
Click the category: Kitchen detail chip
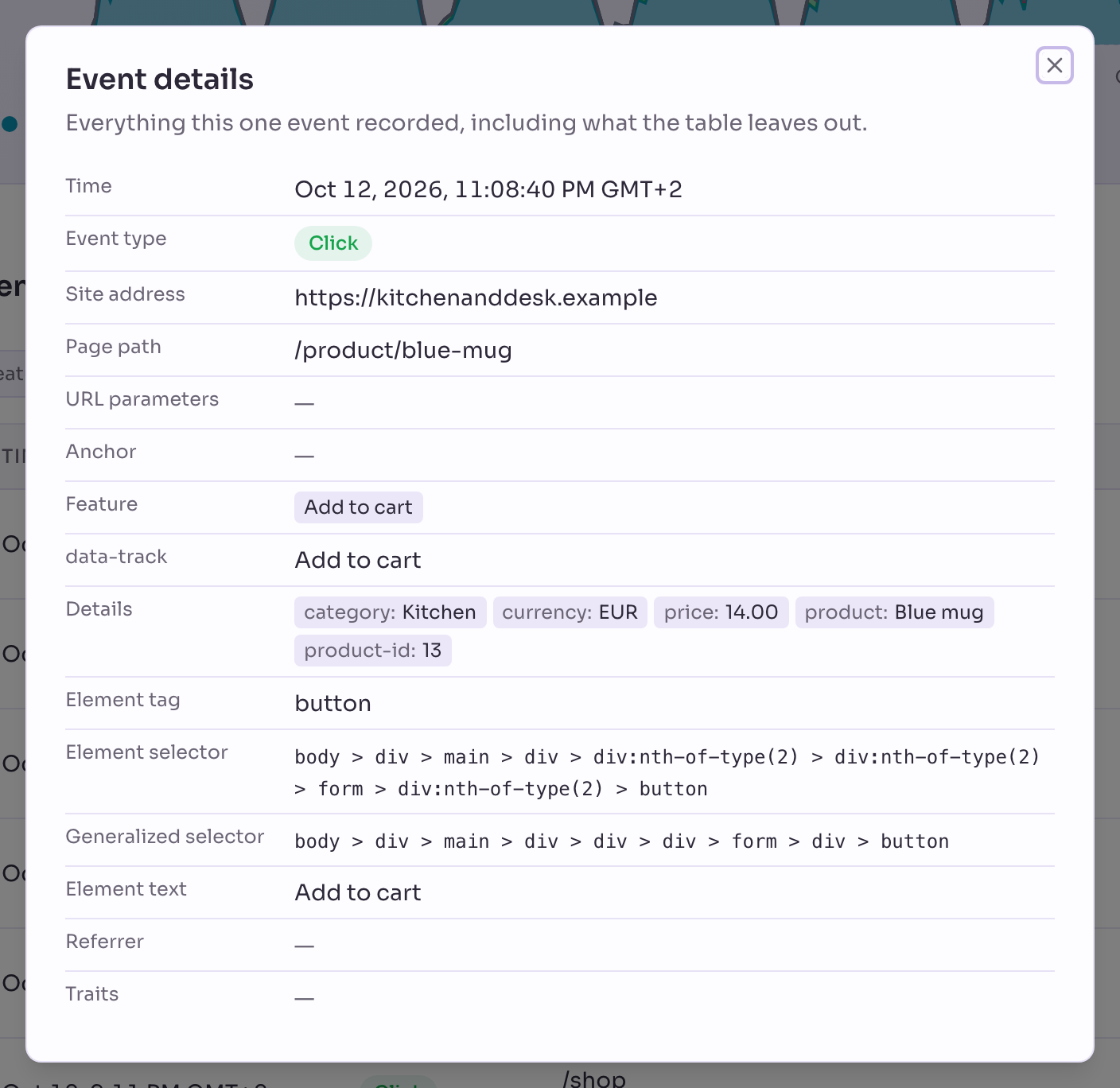click(x=391, y=612)
